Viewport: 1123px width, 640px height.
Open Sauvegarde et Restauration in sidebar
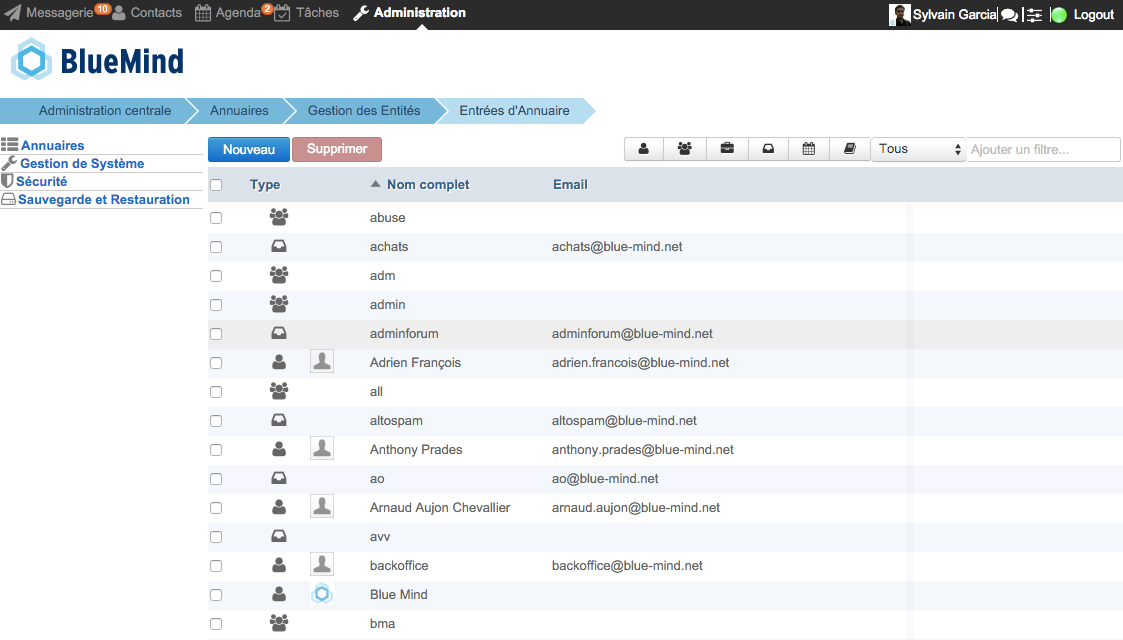(104, 200)
